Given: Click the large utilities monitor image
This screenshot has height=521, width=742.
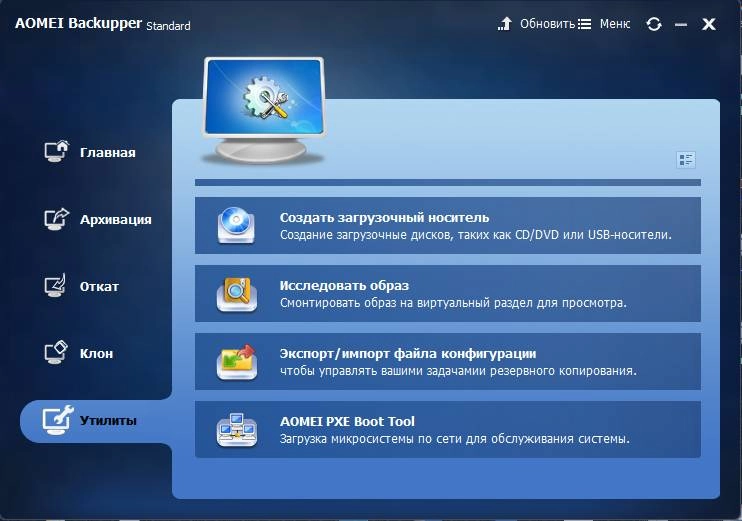Looking at the screenshot, I should tap(264, 110).
